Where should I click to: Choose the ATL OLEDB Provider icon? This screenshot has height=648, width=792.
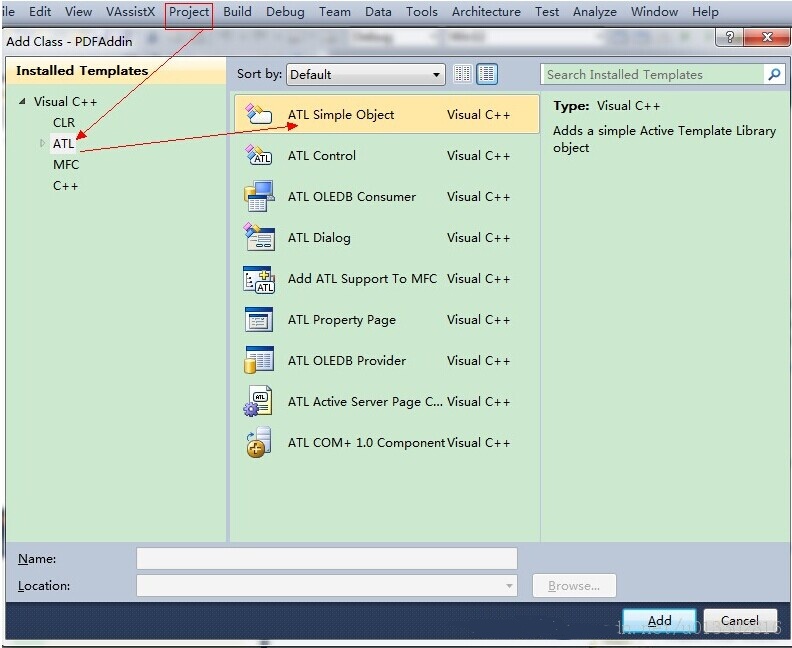[259, 360]
